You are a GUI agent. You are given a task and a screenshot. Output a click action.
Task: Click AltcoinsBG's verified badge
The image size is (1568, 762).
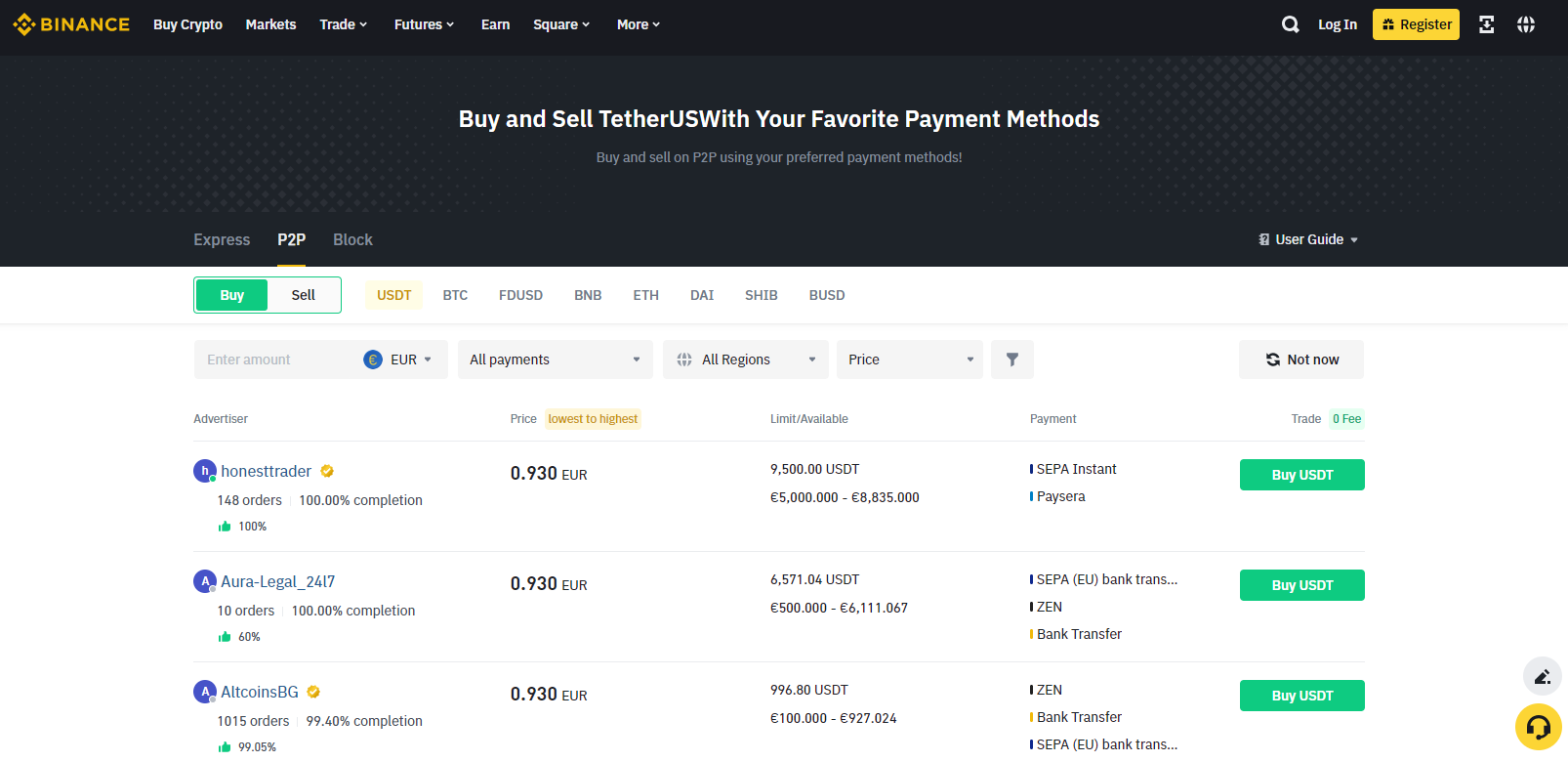(x=313, y=692)
